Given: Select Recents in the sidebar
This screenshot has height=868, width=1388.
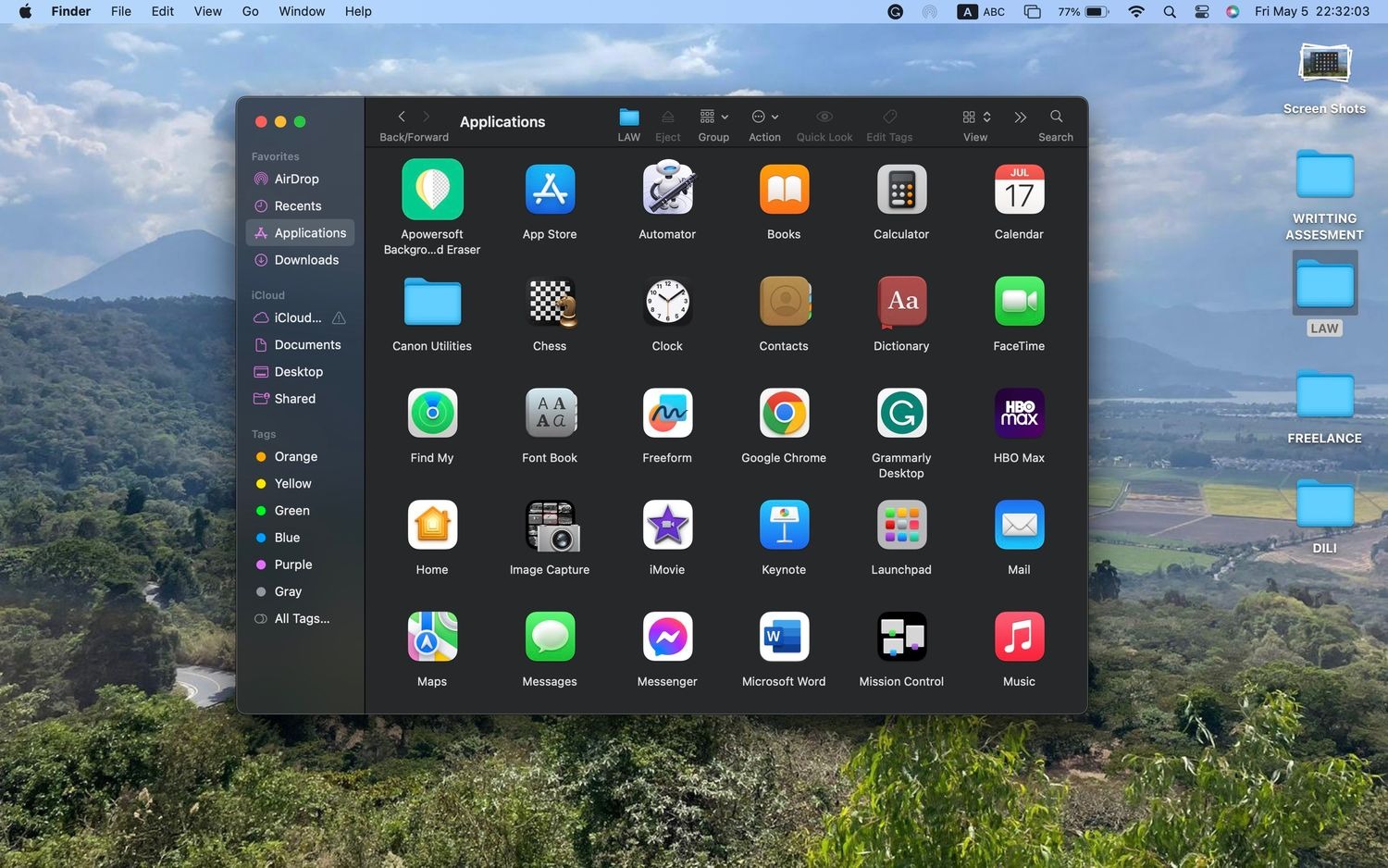Looking at the screenshot, I should 300,206.
